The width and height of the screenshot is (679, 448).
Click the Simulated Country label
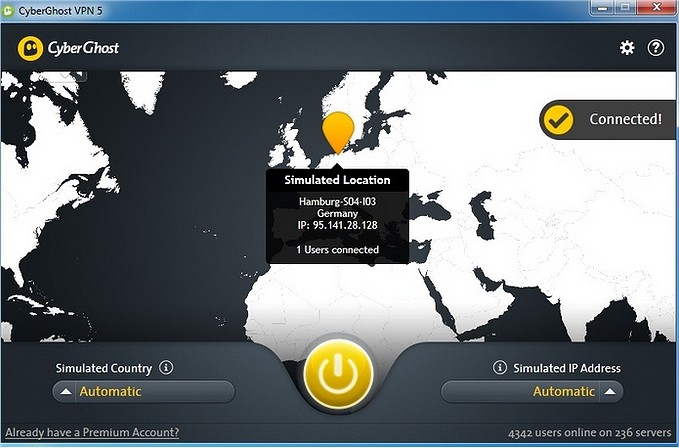pos(104,368)
